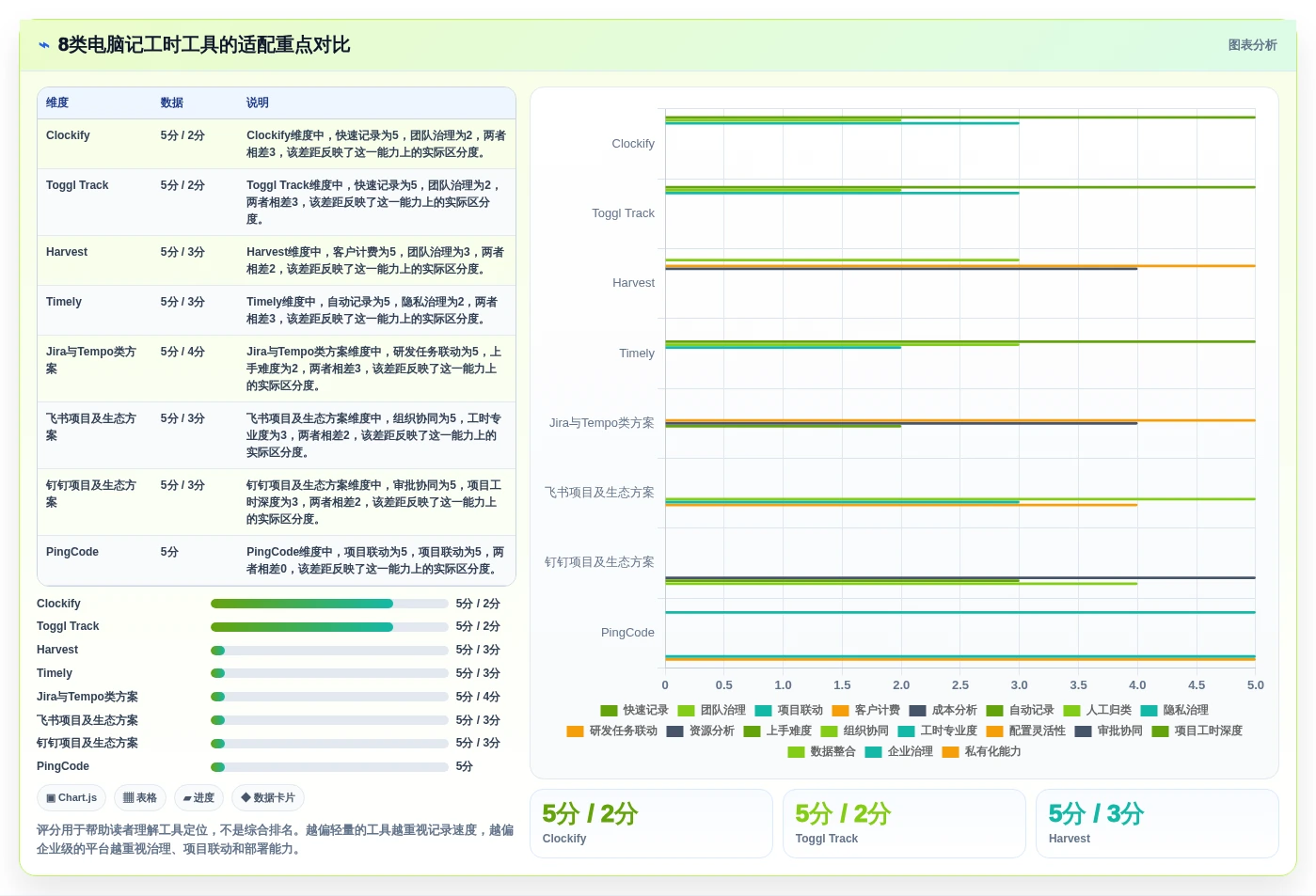Hide the 私有化能力 dataset via its legend item
The width and height of the screenshot is (1316, 896).
tap(981, 751)
